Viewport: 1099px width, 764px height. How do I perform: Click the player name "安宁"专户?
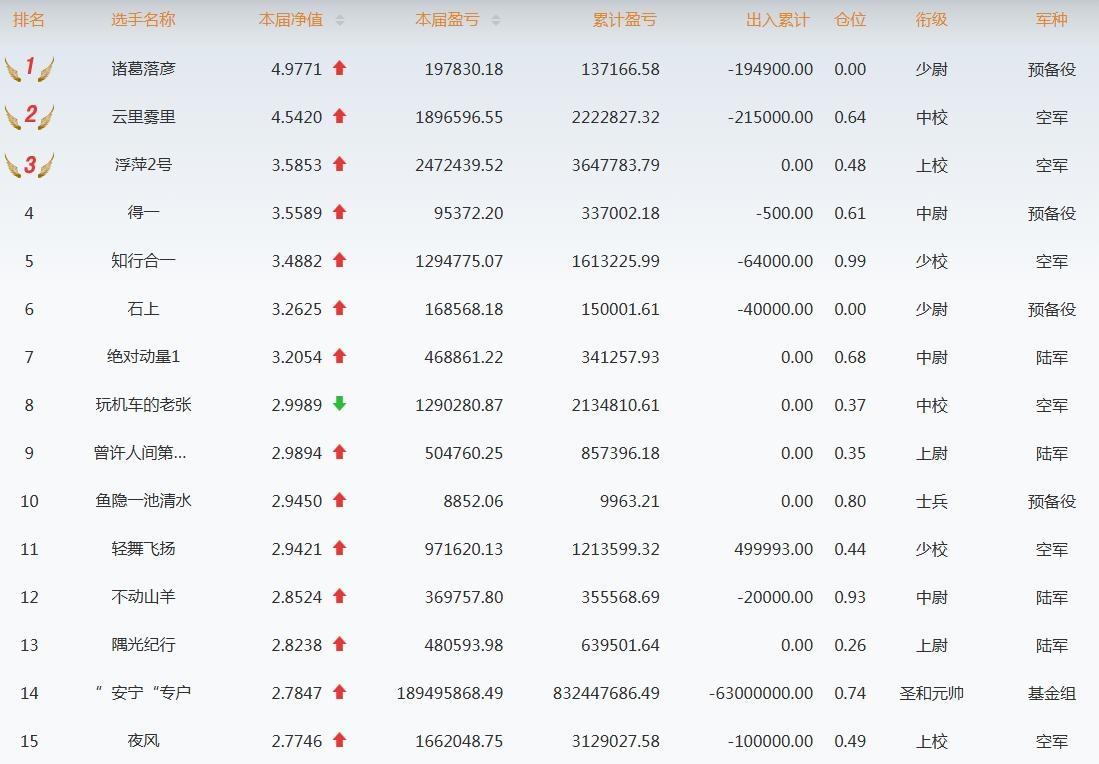[x=143, y=693]
